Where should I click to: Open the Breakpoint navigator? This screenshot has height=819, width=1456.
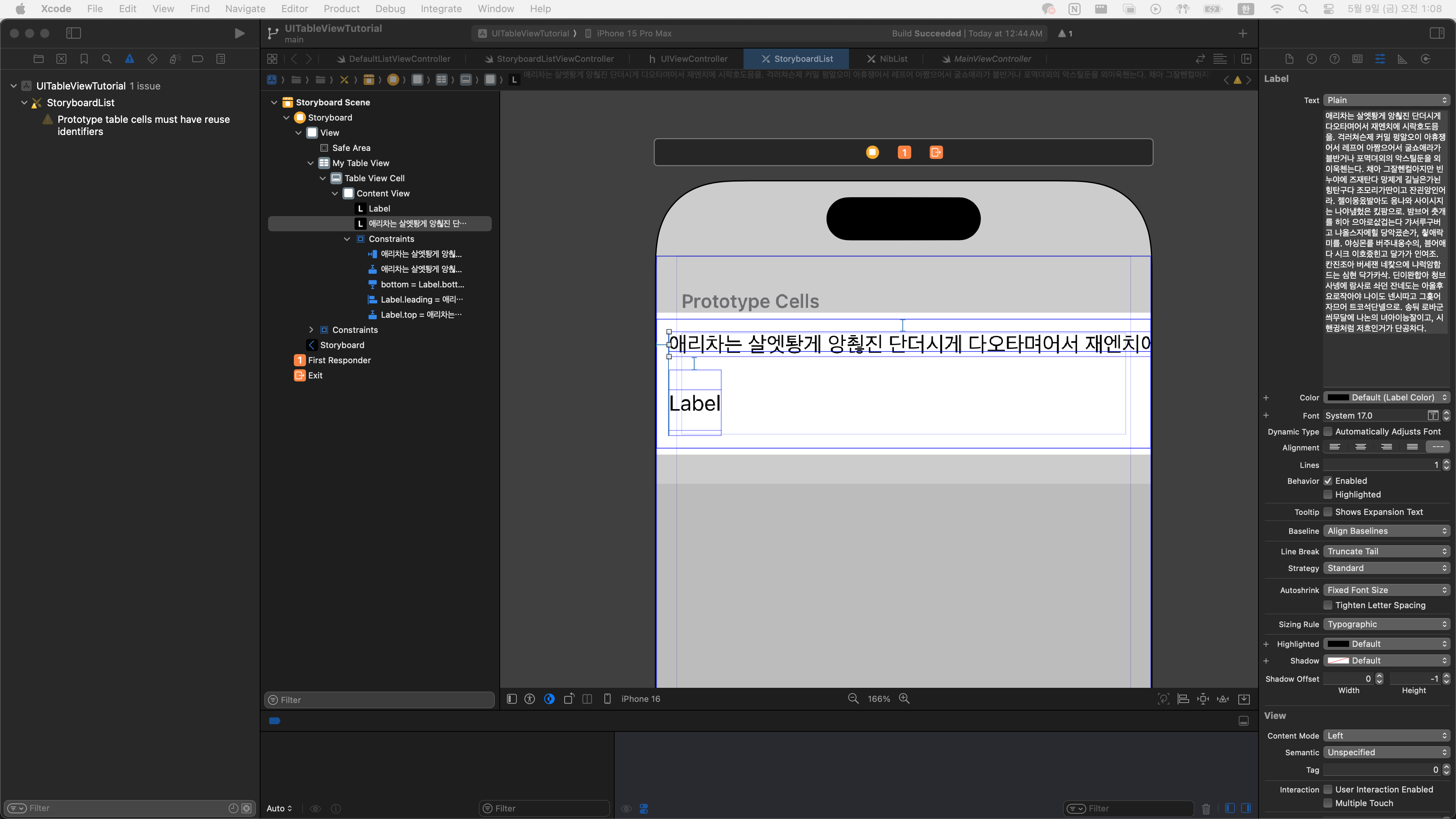click(x=198, y=59)
